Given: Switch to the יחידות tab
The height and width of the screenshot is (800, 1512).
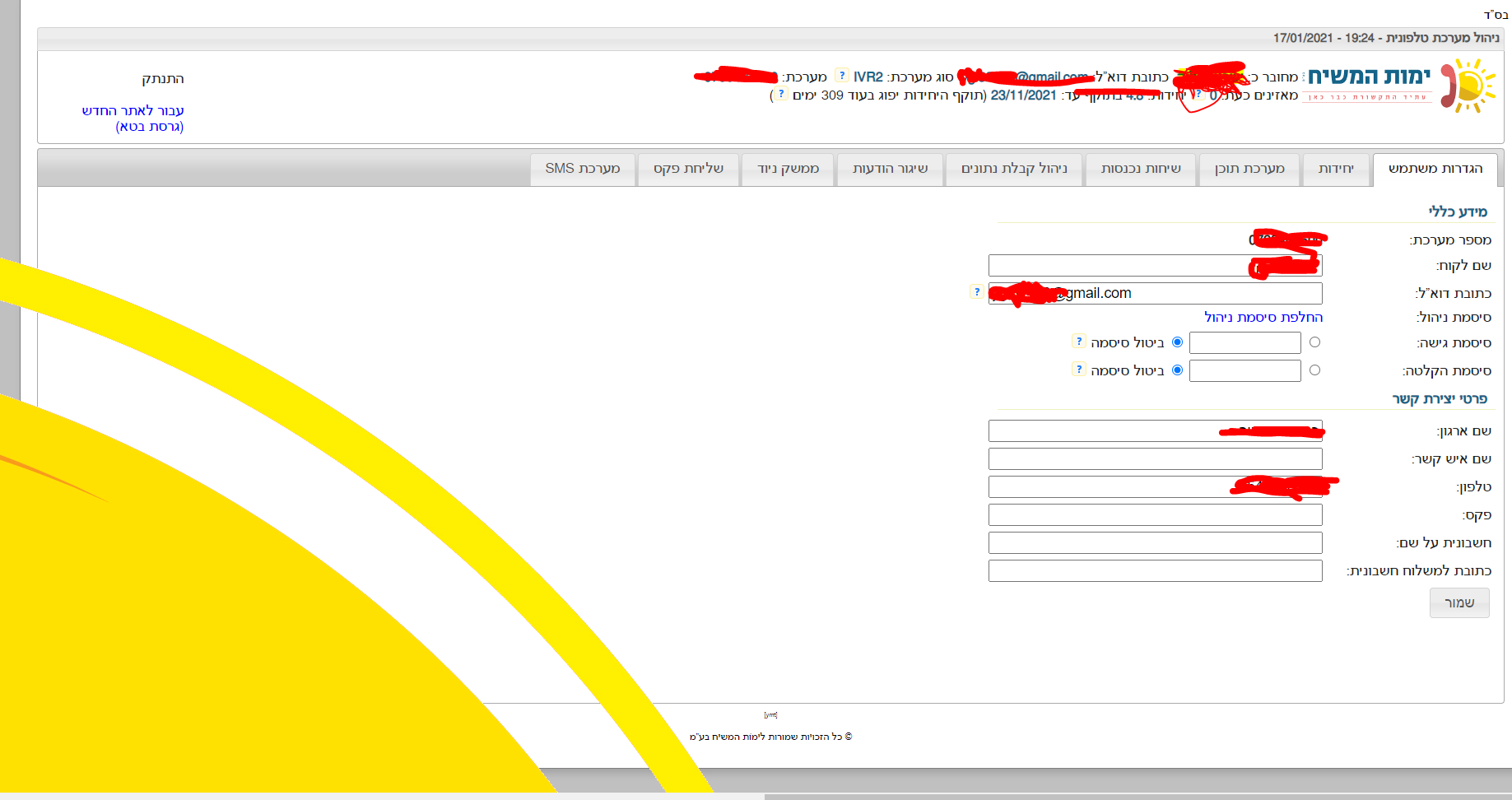Looking at the screenshot, I should pyautogui.click(x=1335, y=169).
